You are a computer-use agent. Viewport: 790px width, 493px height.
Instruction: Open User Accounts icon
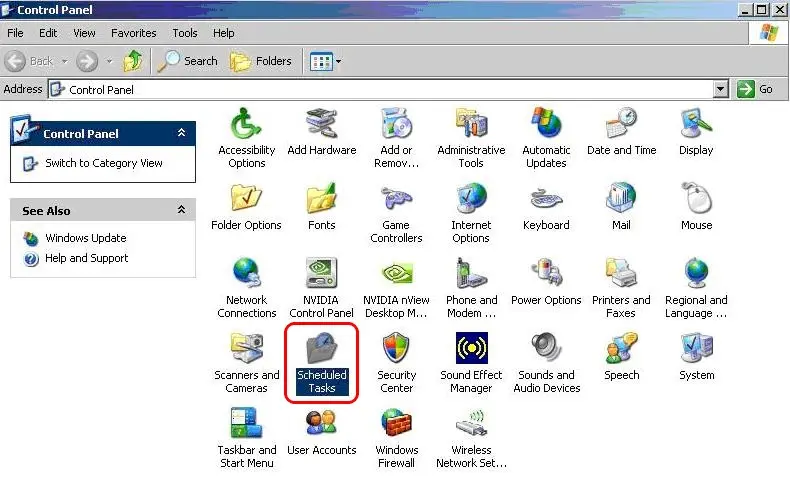point(321,425)
